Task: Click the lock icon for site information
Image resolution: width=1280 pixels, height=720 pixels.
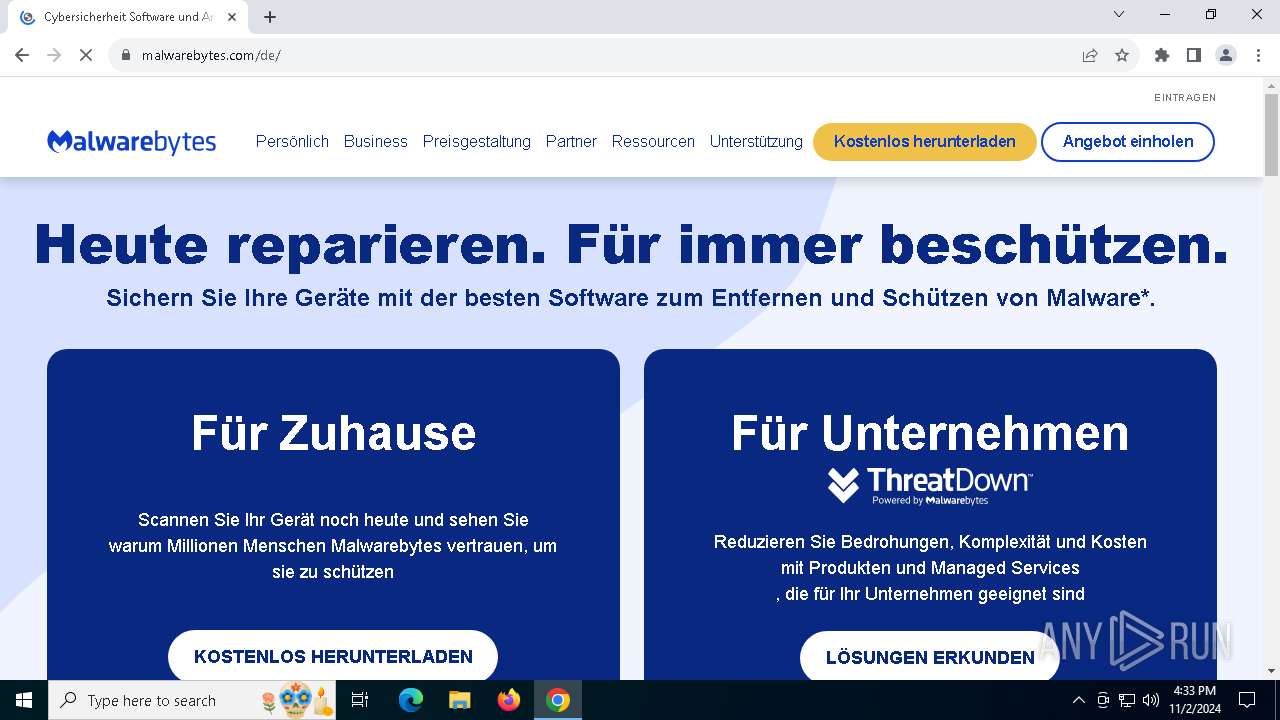Action: (x=125, y=55)
